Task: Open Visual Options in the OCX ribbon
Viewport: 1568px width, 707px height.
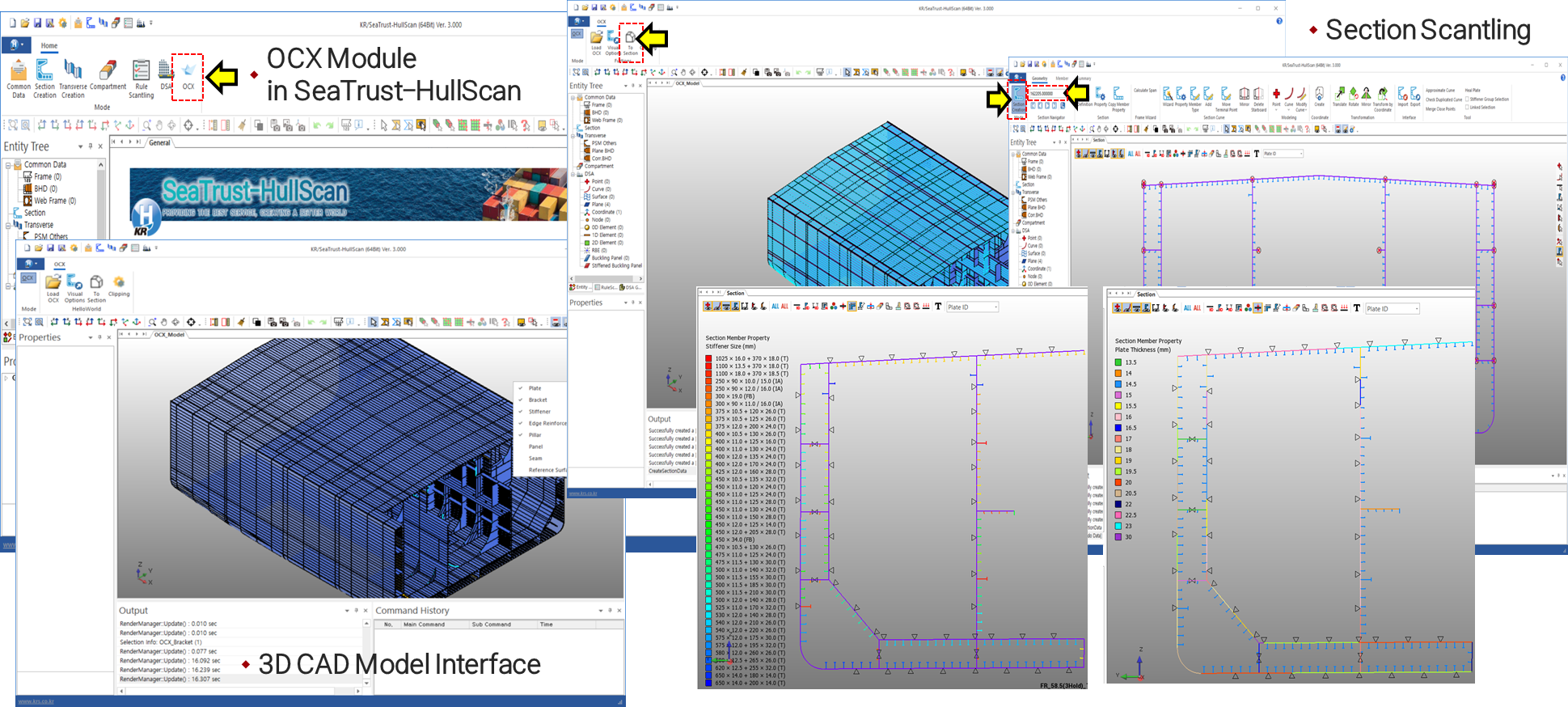Action: point(74,288)
